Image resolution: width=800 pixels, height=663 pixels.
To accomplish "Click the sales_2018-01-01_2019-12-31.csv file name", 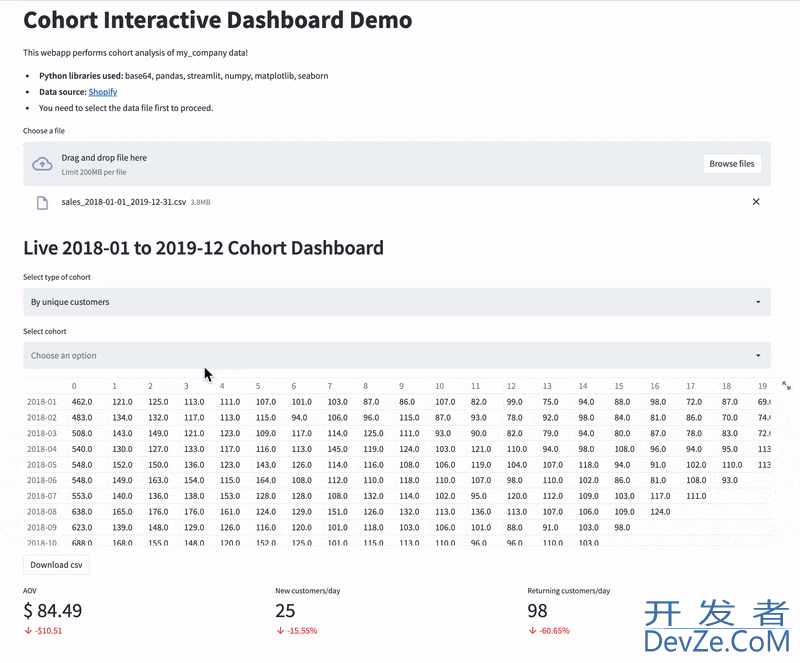I will 123,202.
